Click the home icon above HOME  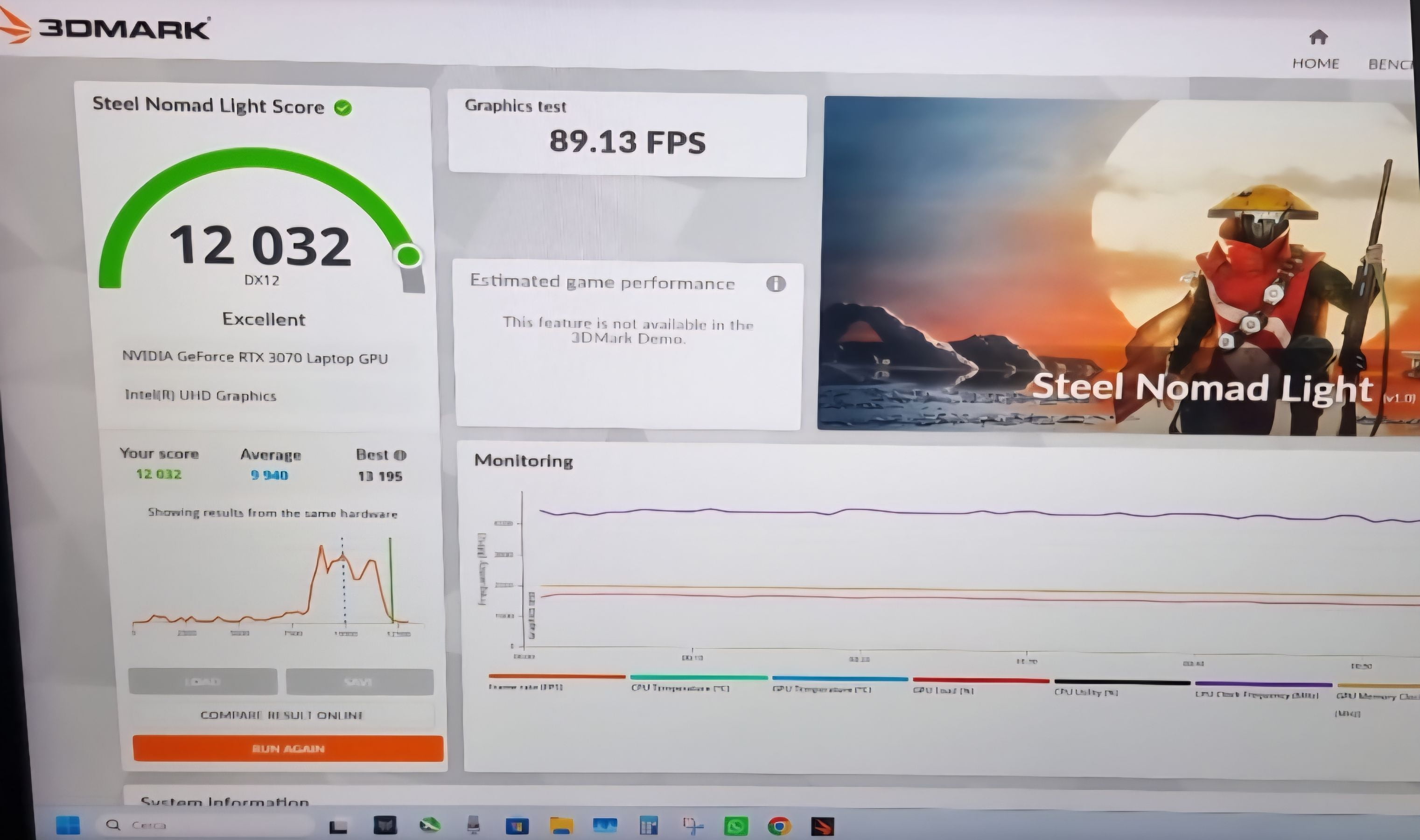(1318, 37)
